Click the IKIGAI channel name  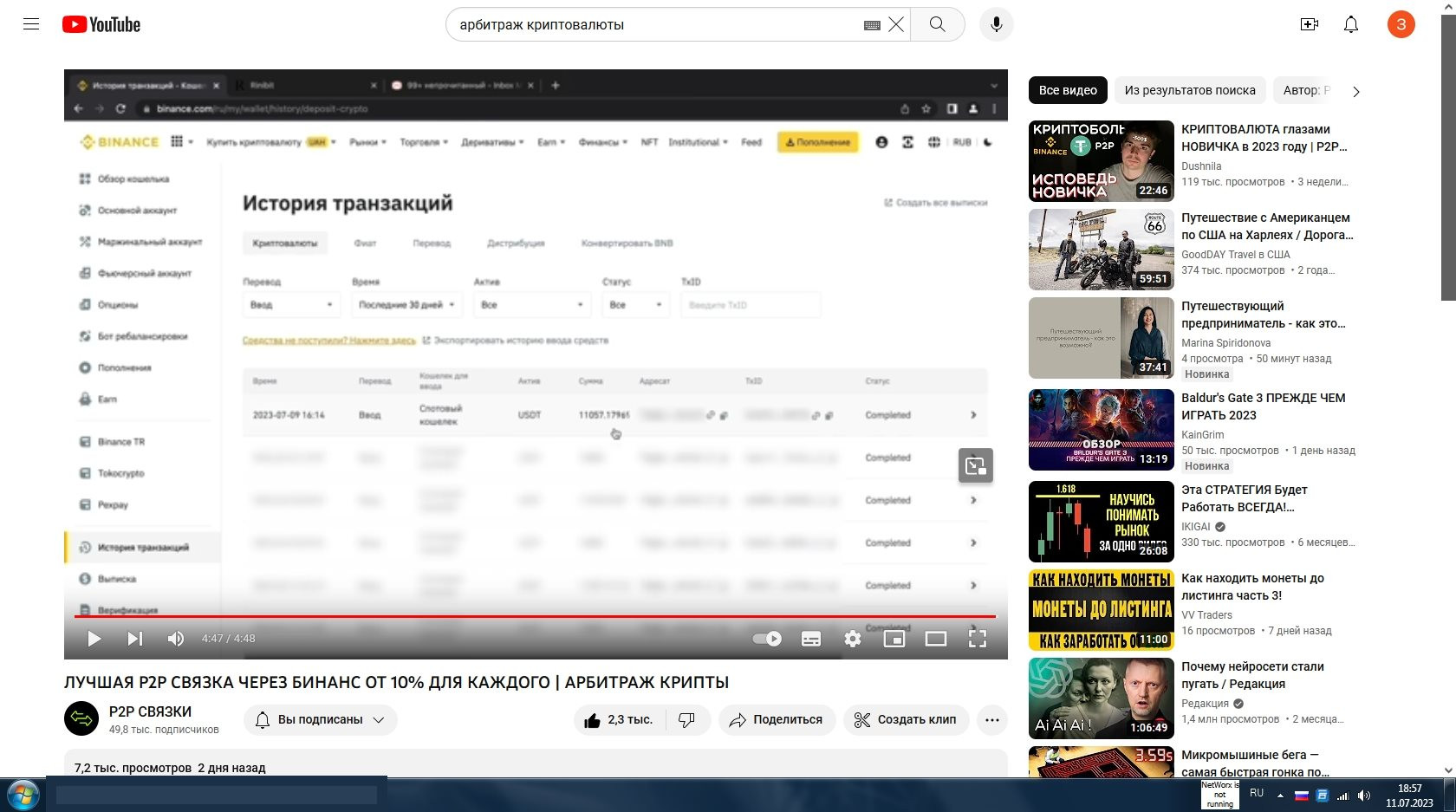[x=1196, y=527]
